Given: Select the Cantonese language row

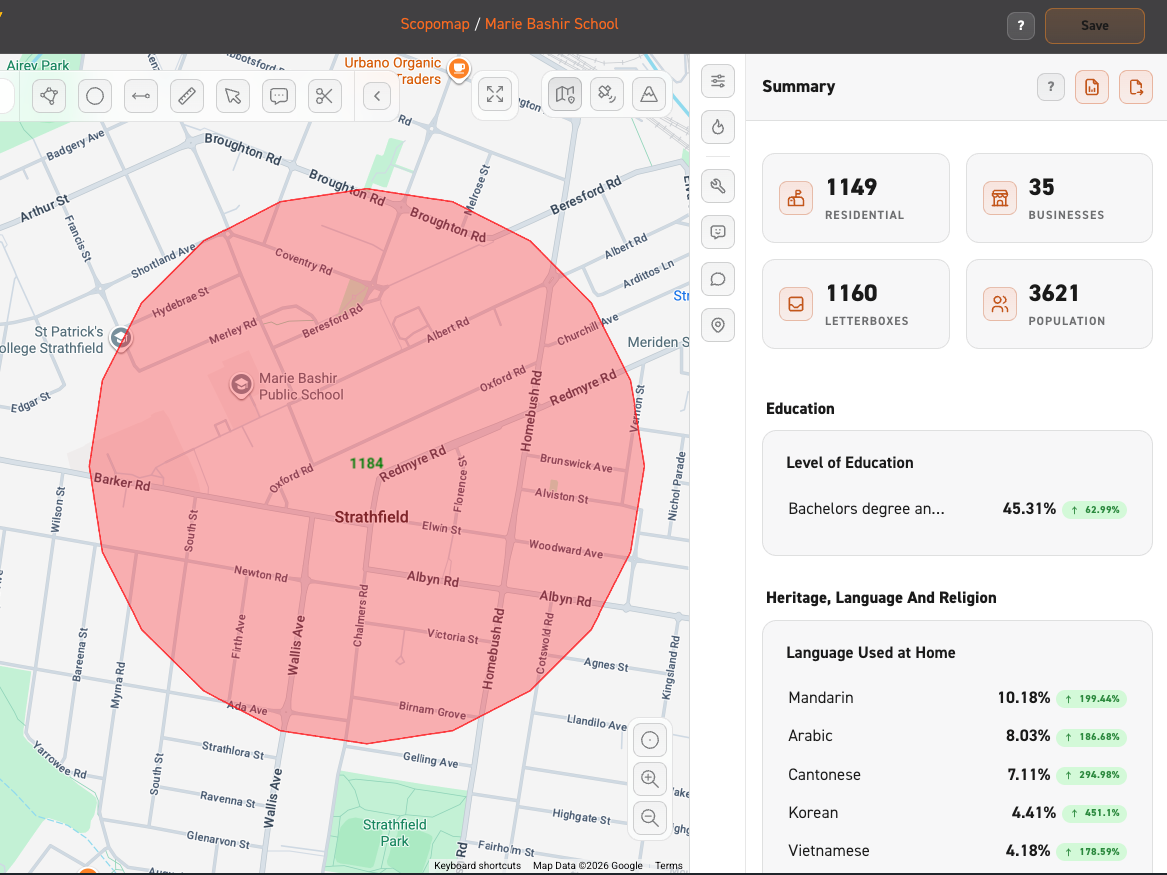Looking at the screenshot, I should [957, 775].
